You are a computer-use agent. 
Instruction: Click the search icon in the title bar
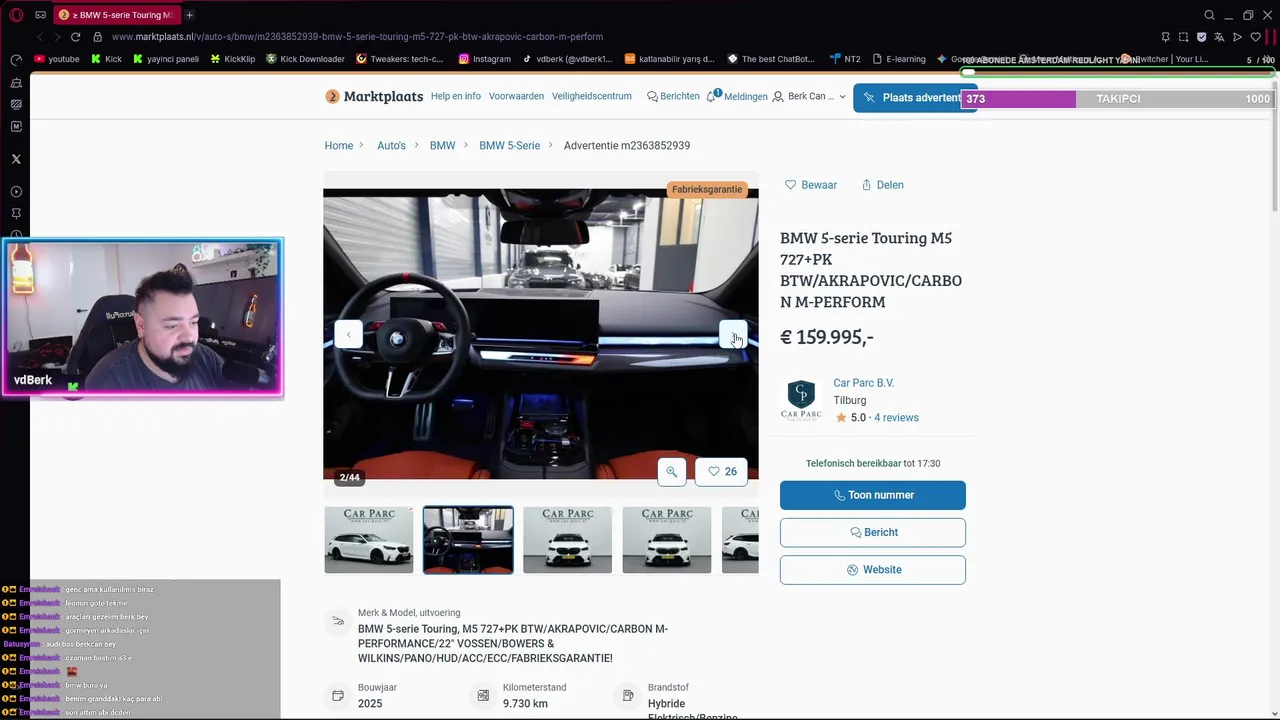tap(1209, 15)
